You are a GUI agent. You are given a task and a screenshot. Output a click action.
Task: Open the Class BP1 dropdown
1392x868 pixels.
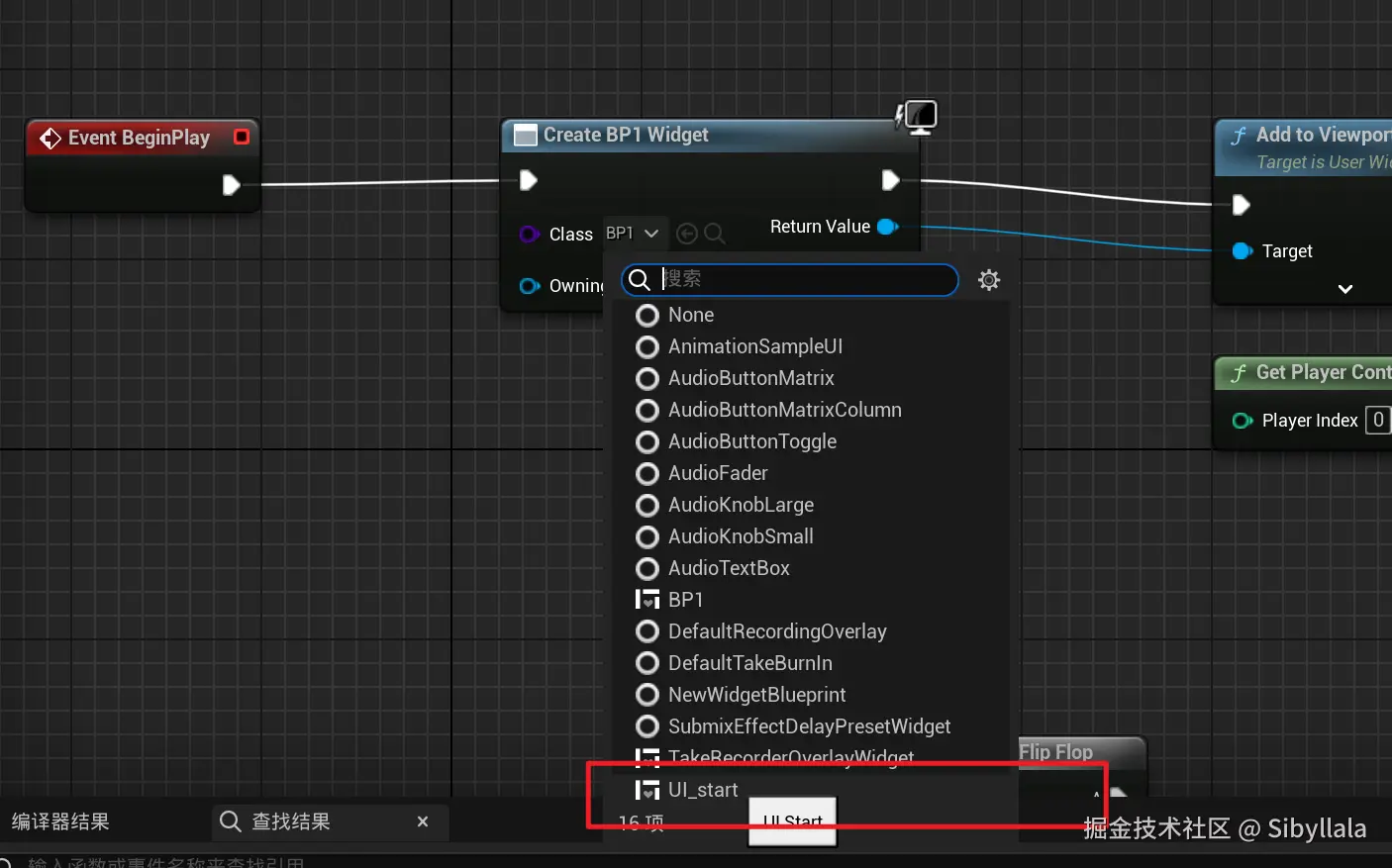point(634,234)
